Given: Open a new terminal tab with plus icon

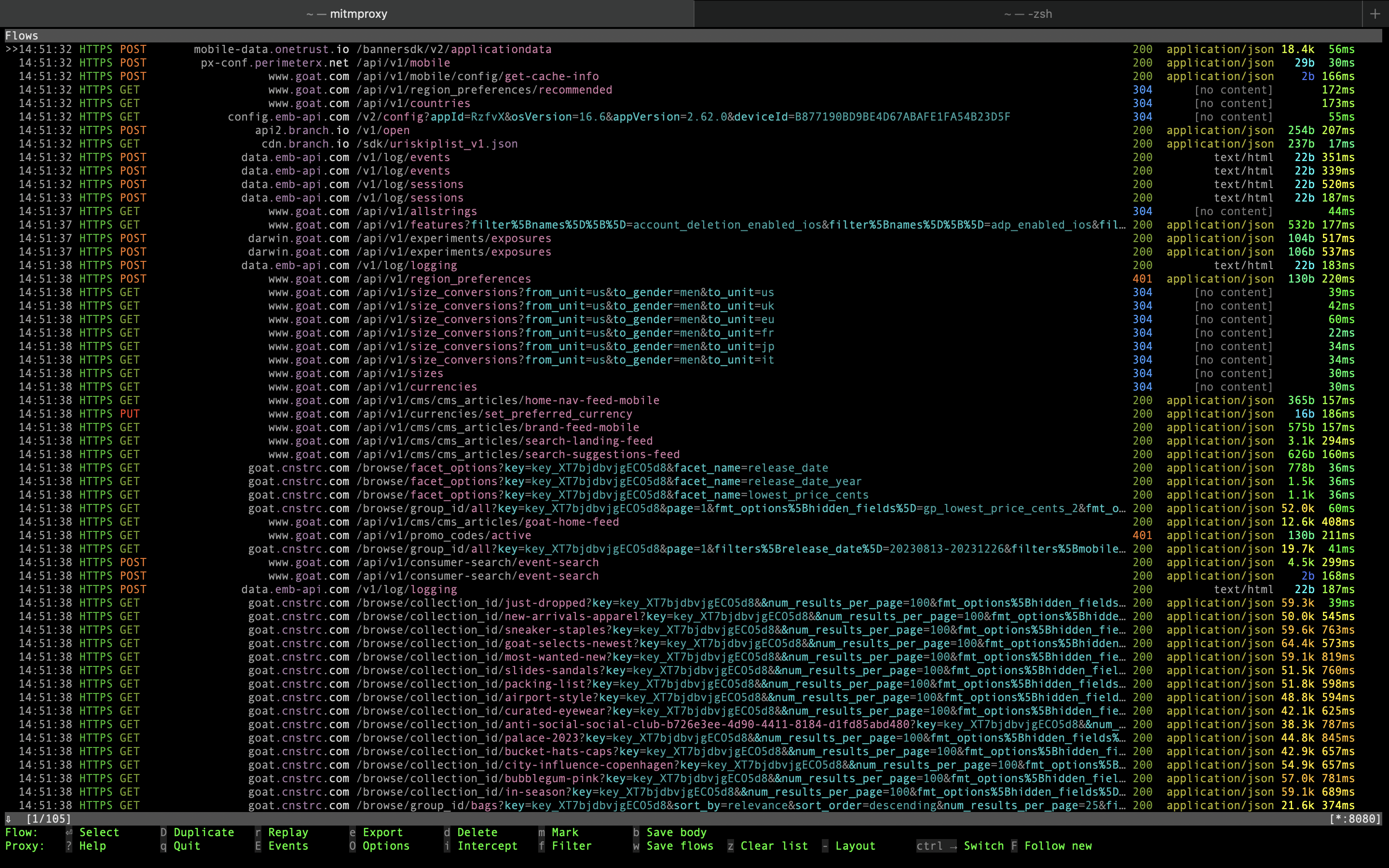Looking at the screenshot, I should click(x=1375, y=14).
